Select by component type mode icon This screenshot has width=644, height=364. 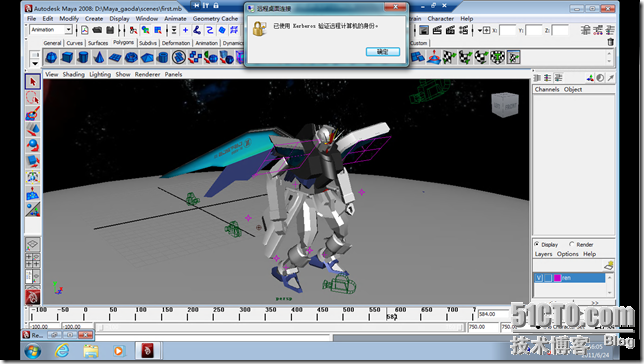pos(158,30)
